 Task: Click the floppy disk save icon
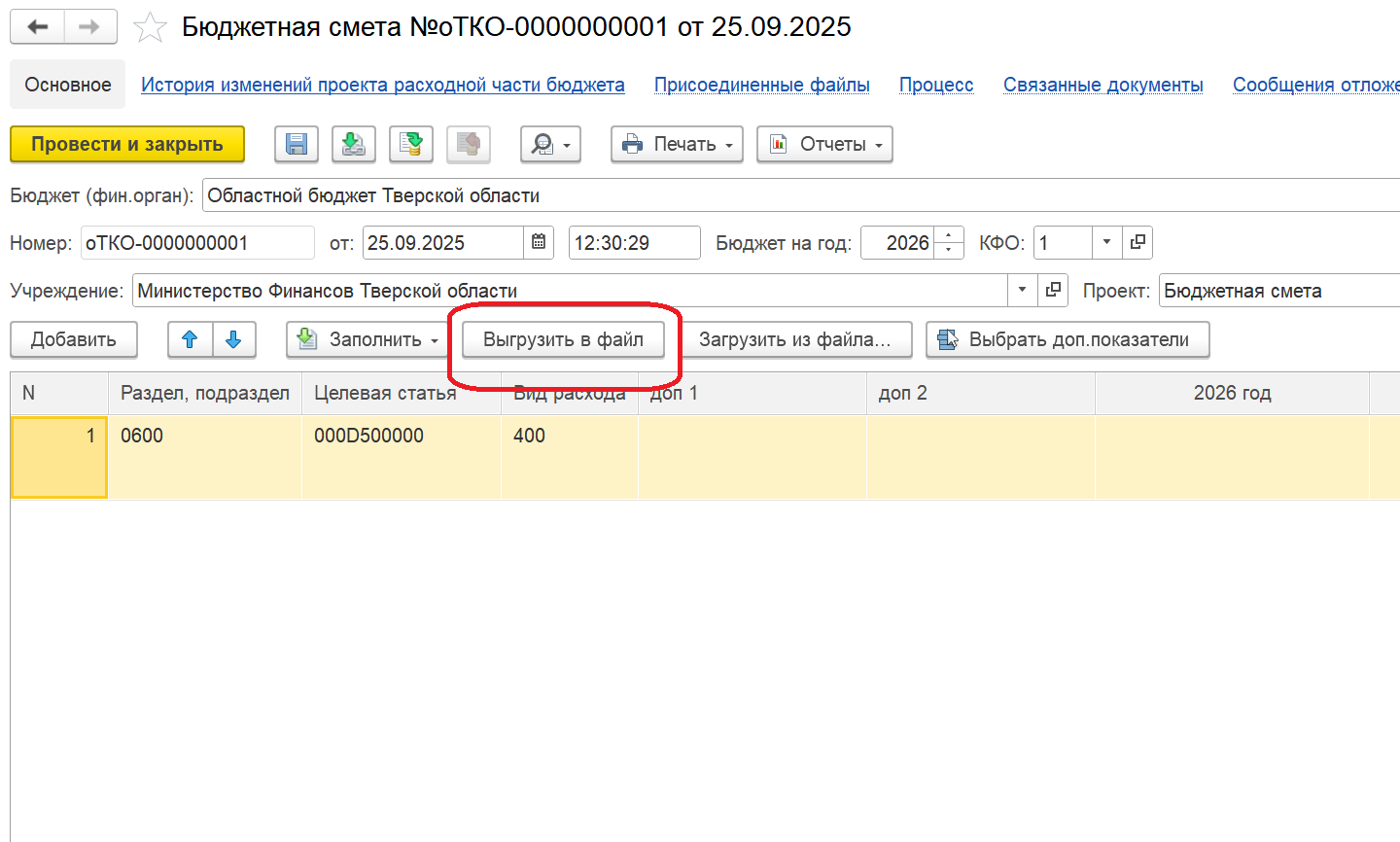[297, 145]
